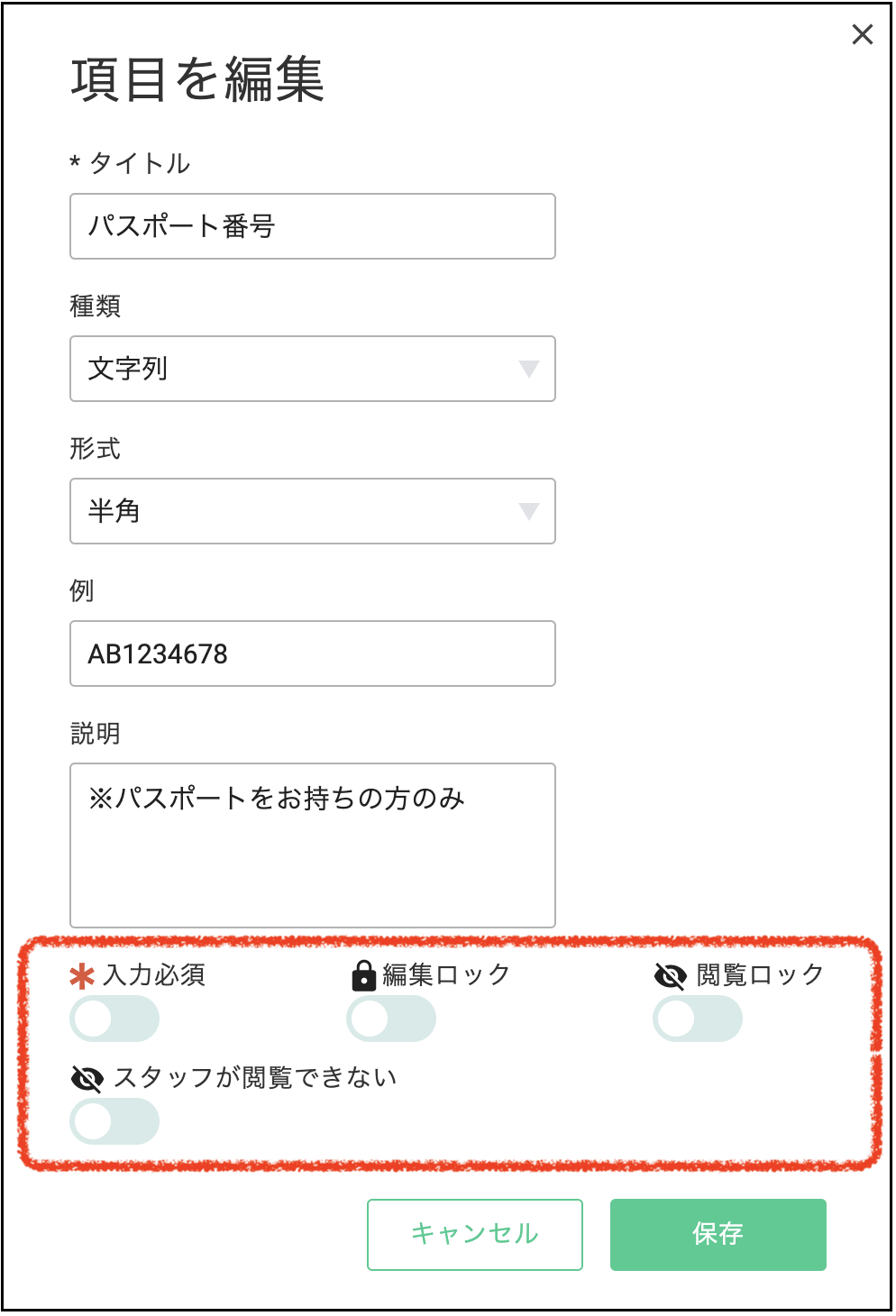
Task: Click the キャンセル button
Action: pos(475,1235)
